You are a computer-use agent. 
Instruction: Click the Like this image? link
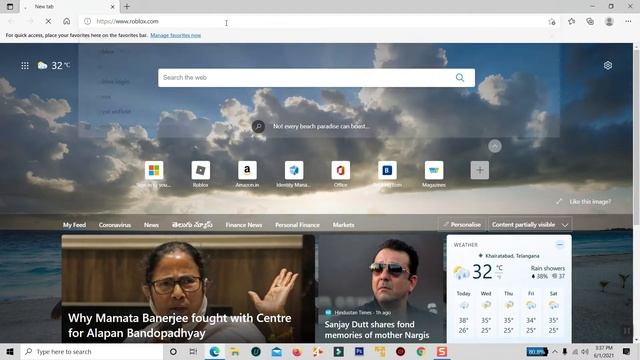point(590,202)
